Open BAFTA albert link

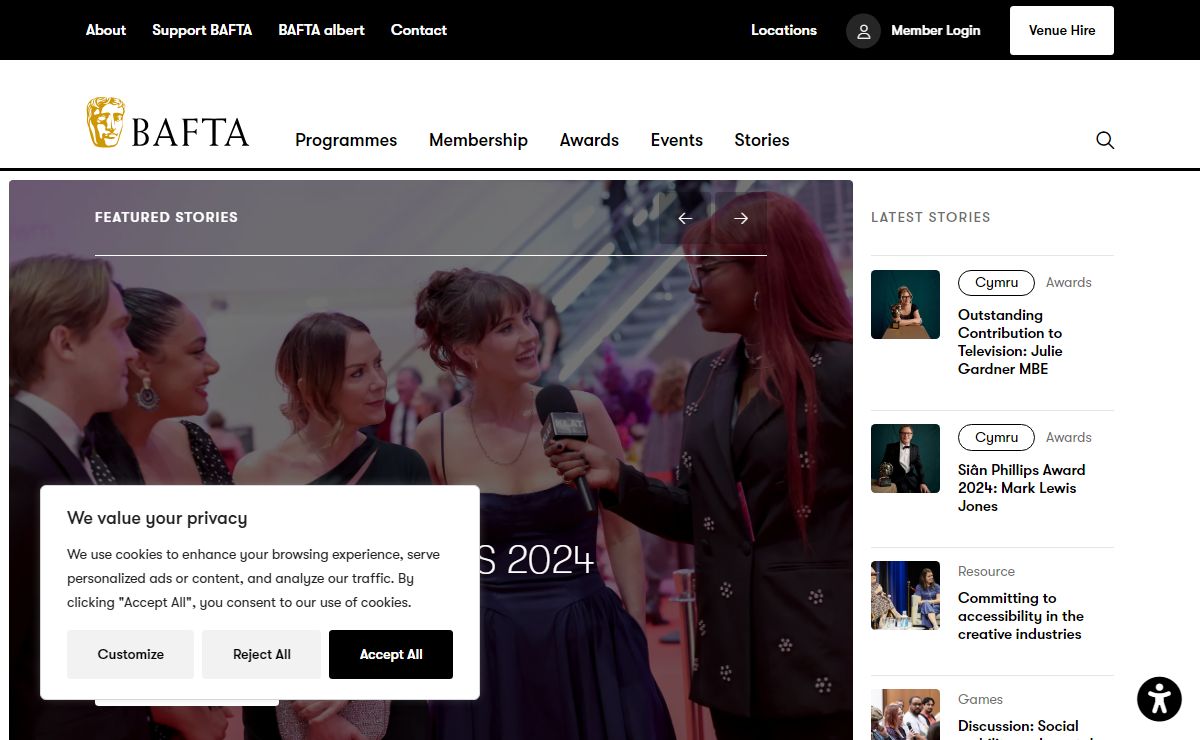(x=321, y=30)
